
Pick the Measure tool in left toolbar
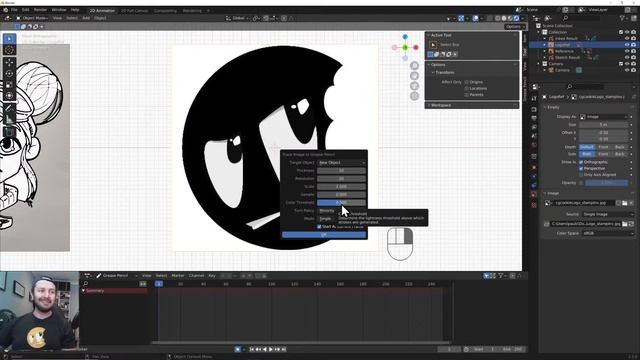[9, 119]
